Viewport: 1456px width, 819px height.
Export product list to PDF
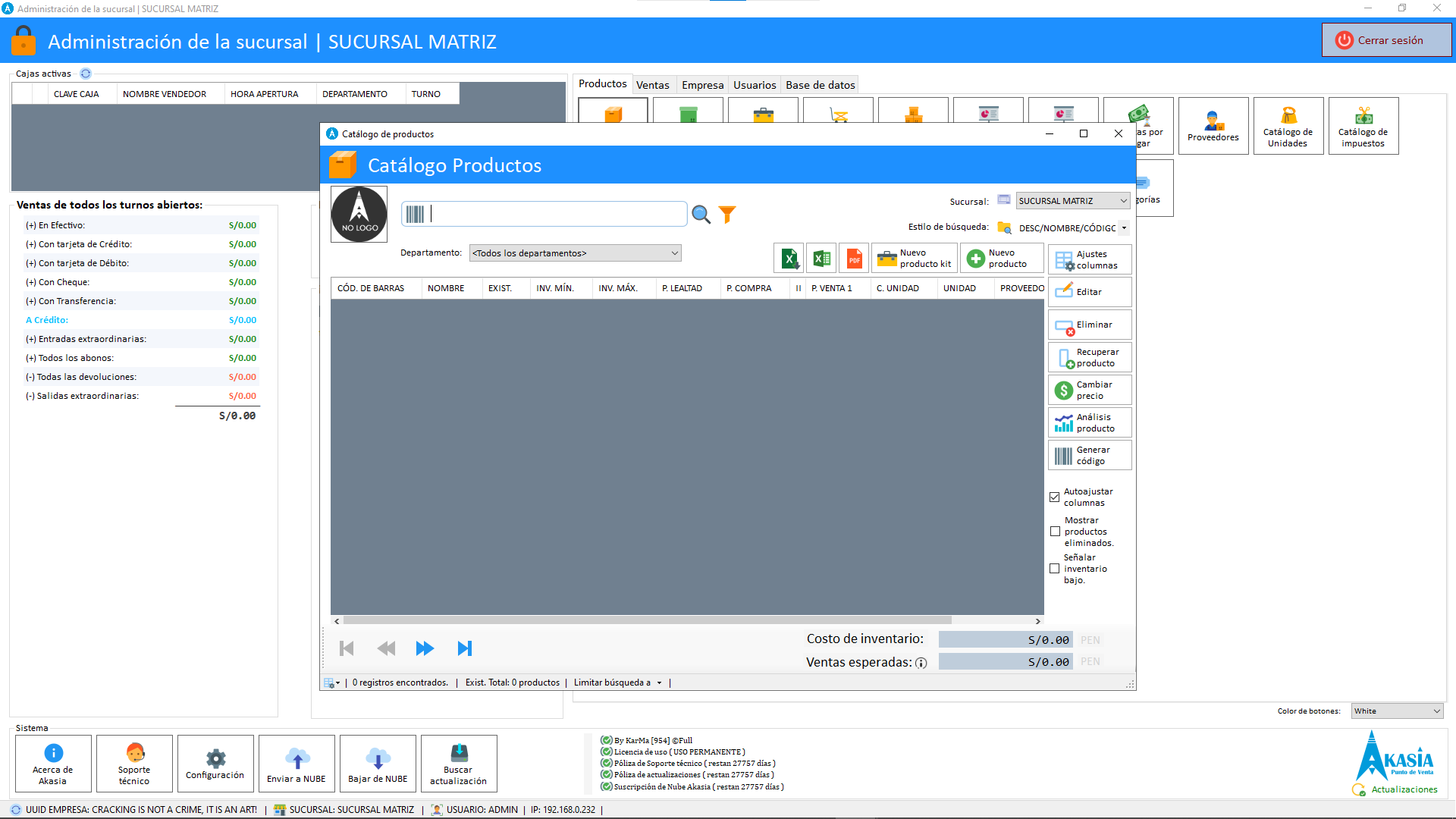click(854, 259)
